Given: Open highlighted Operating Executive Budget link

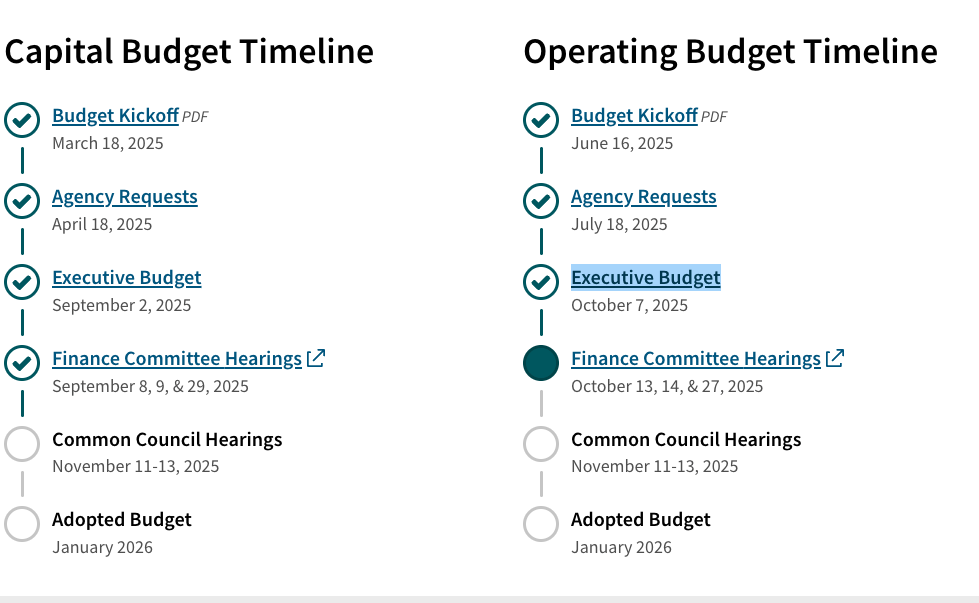Looking at the screenshot, I should 645,278.
